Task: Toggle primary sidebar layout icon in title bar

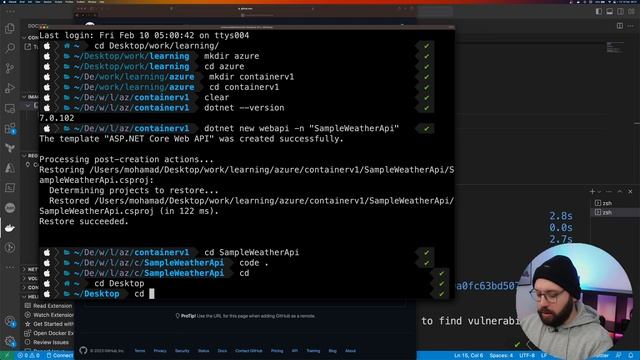Action: pyautogui.click(x=598, y=11)
